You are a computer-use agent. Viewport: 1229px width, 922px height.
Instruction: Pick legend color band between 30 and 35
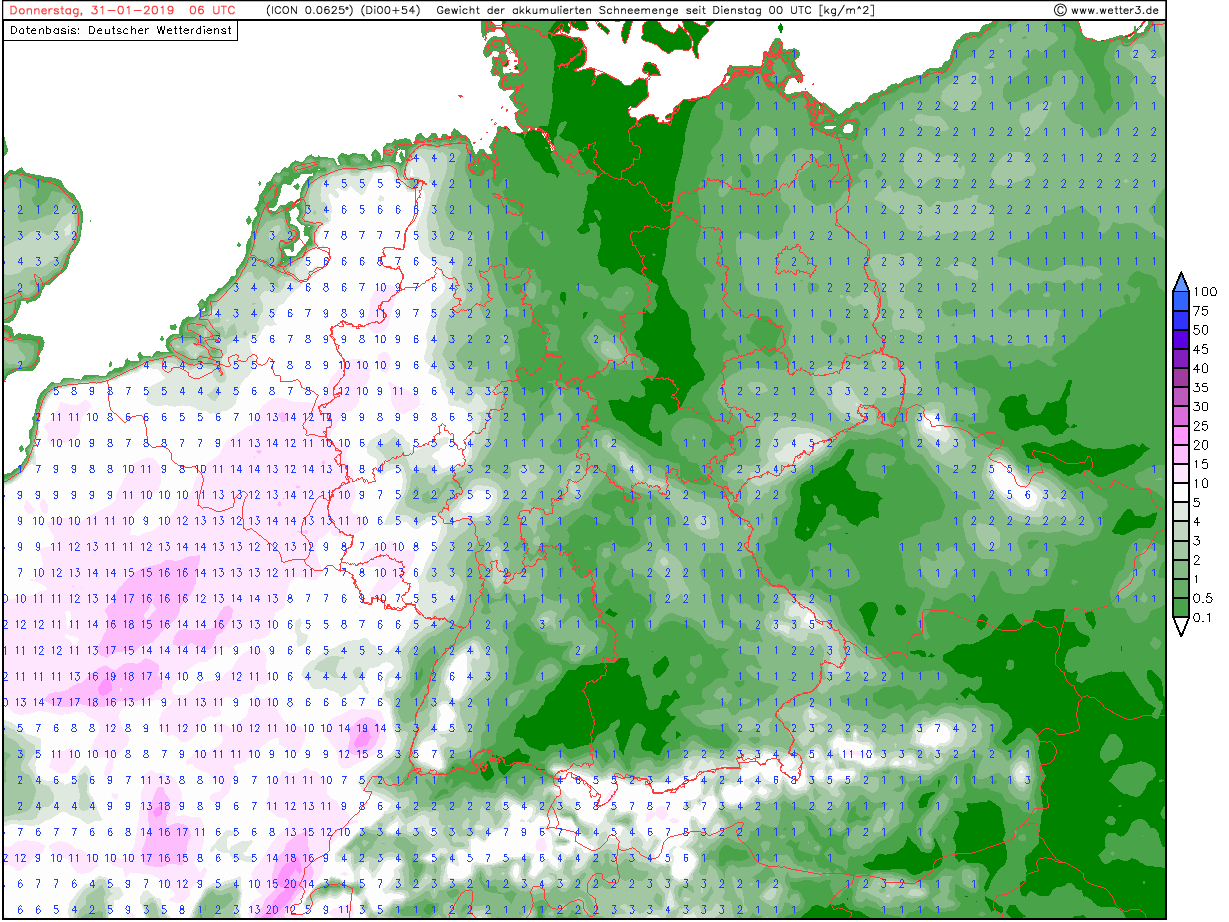1181,396
